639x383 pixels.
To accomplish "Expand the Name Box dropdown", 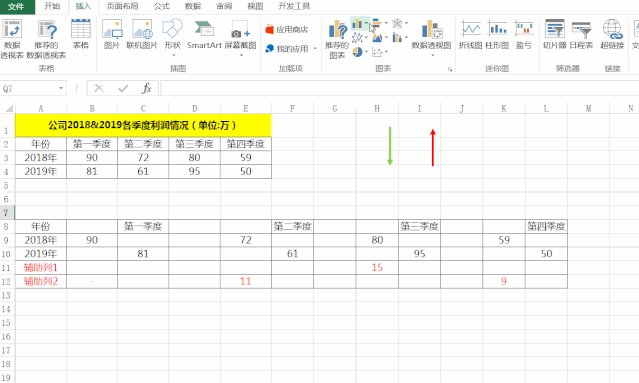I will click(61, 88).
